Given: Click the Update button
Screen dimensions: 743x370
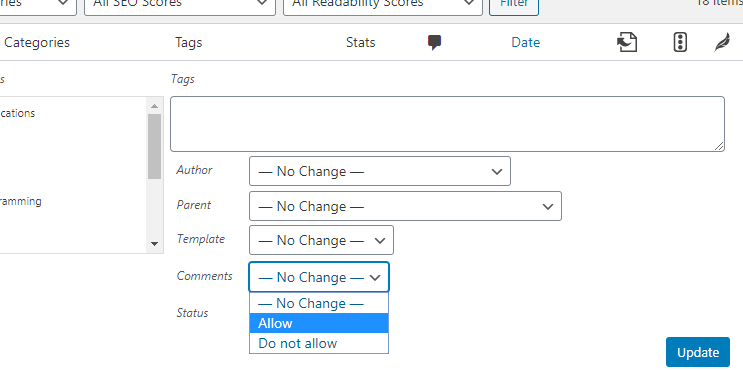Looking at the screenshot, I should coord(698,352).
